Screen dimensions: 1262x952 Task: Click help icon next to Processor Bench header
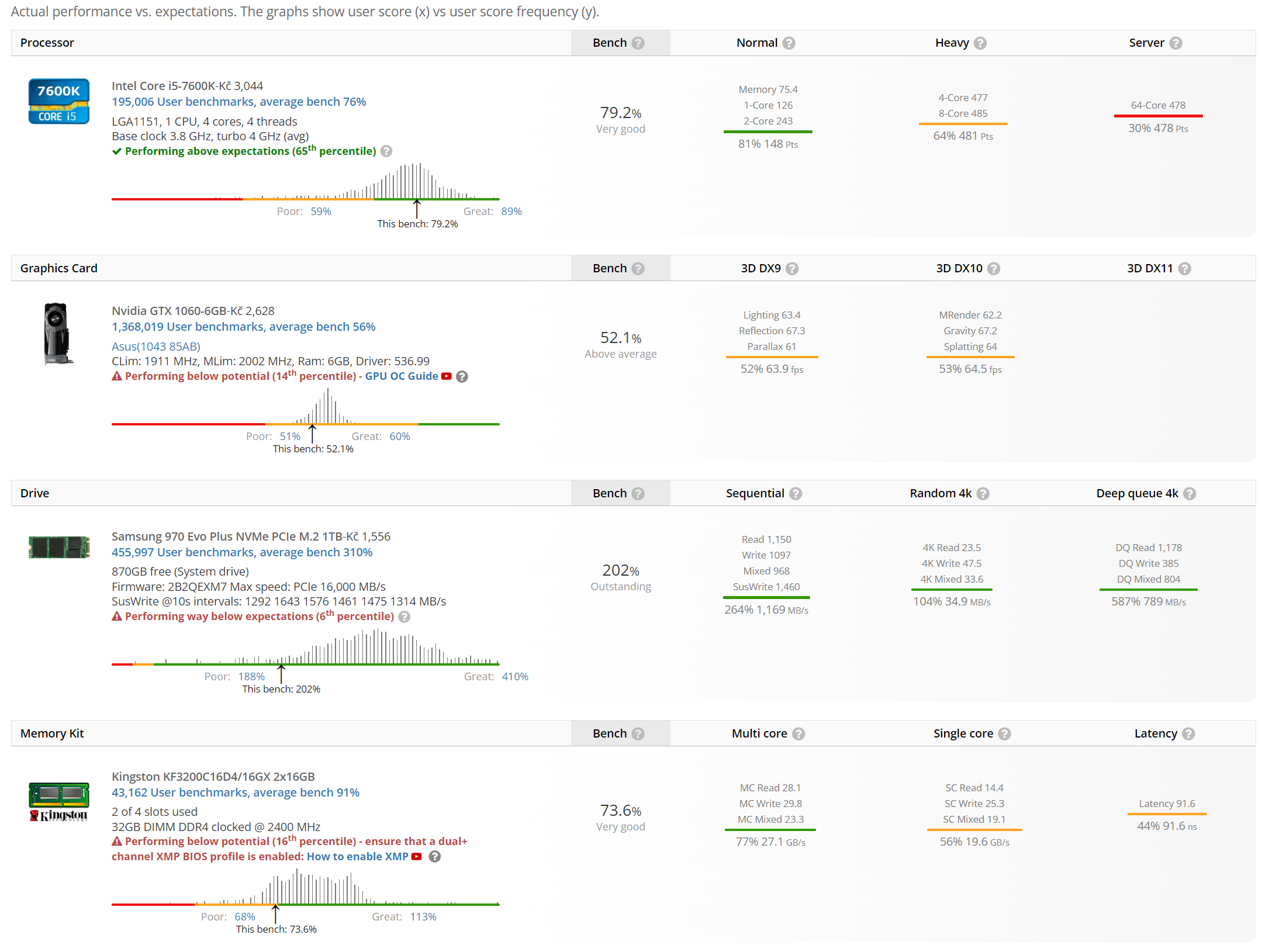638,43
